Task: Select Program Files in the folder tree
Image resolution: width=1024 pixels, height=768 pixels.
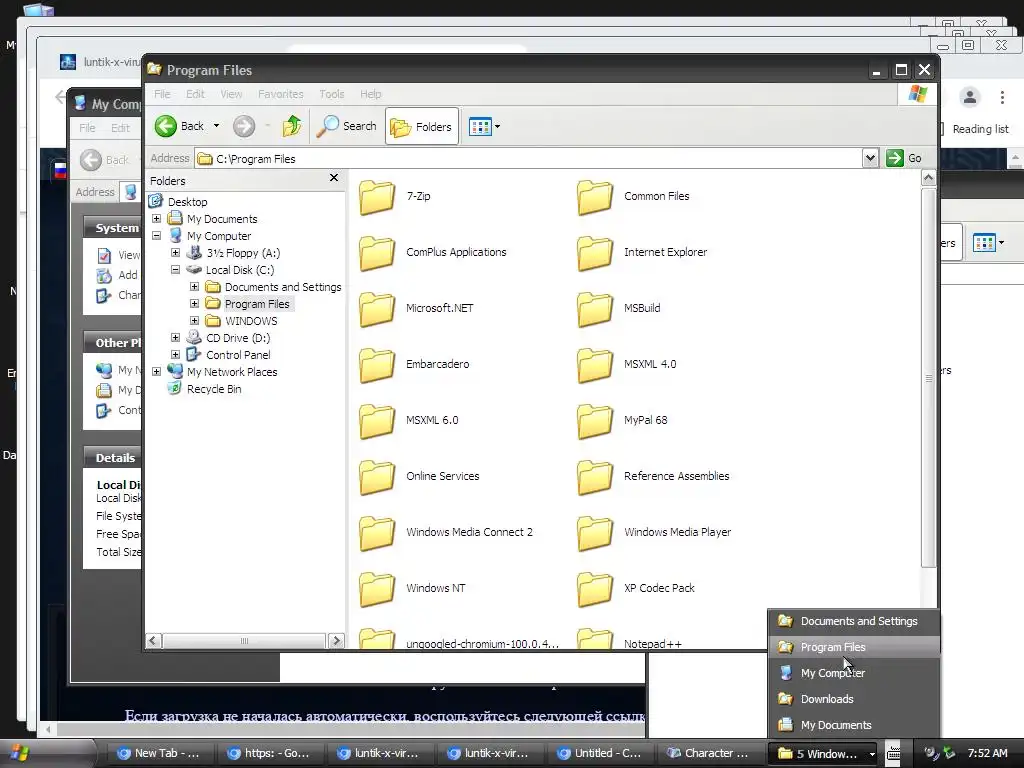Action: click(x=257, y=304)
